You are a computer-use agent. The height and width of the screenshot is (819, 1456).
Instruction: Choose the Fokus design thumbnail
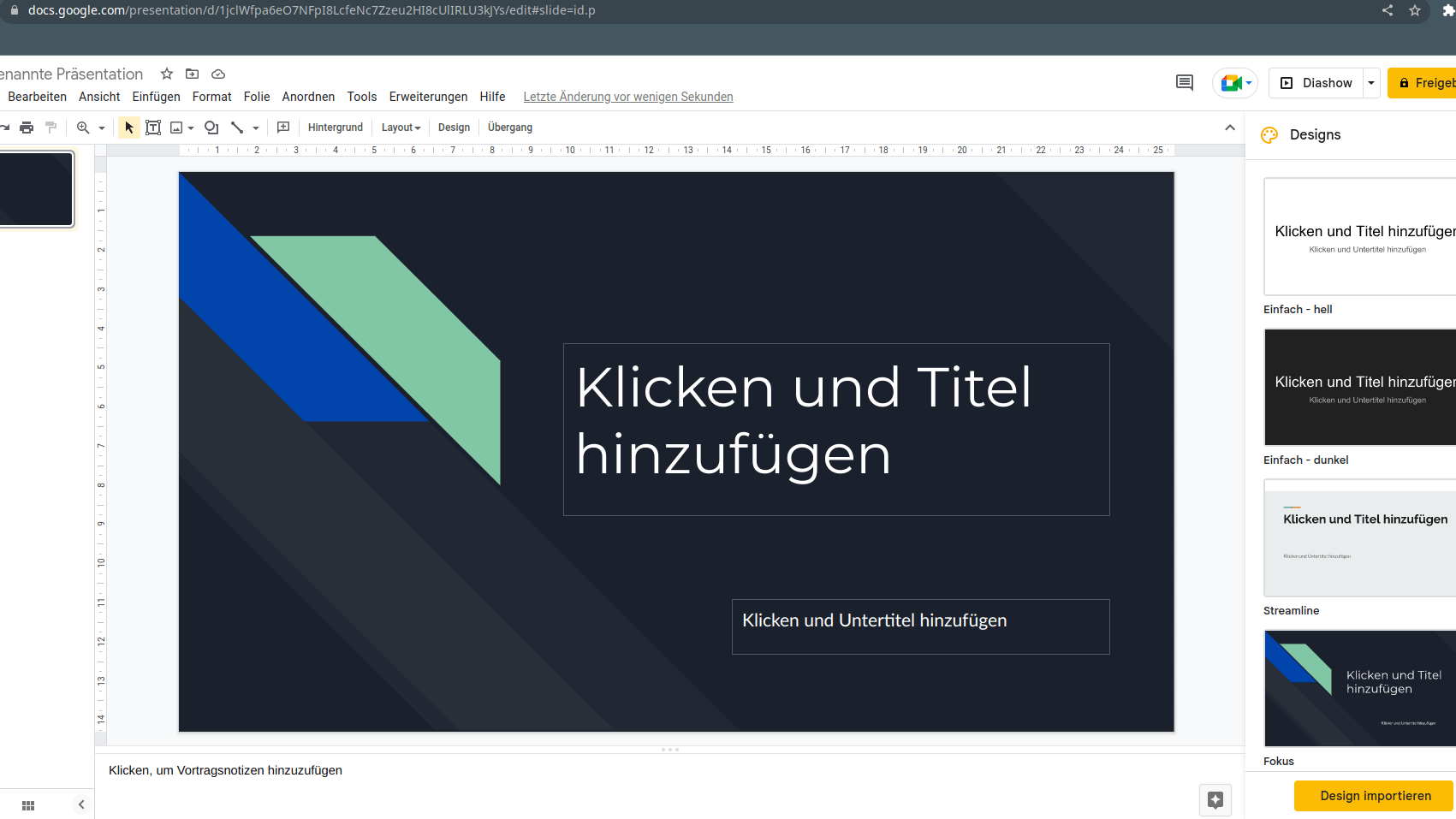[1359, 689]
